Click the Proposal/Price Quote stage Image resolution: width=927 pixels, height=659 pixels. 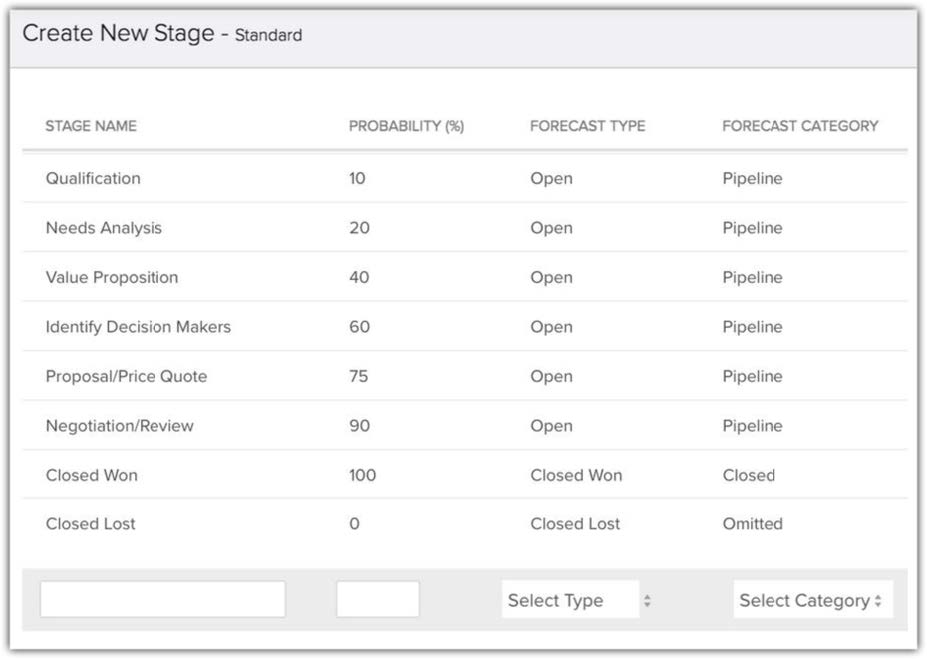tap(126, 376)
